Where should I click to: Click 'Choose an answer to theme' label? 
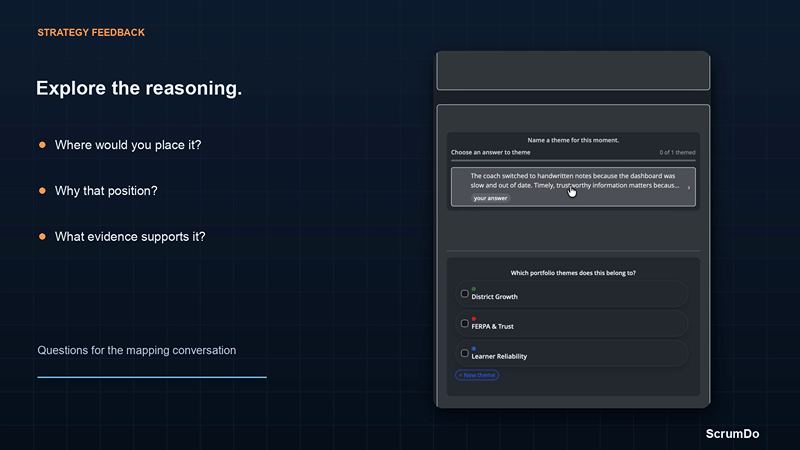tap(490, 153)
